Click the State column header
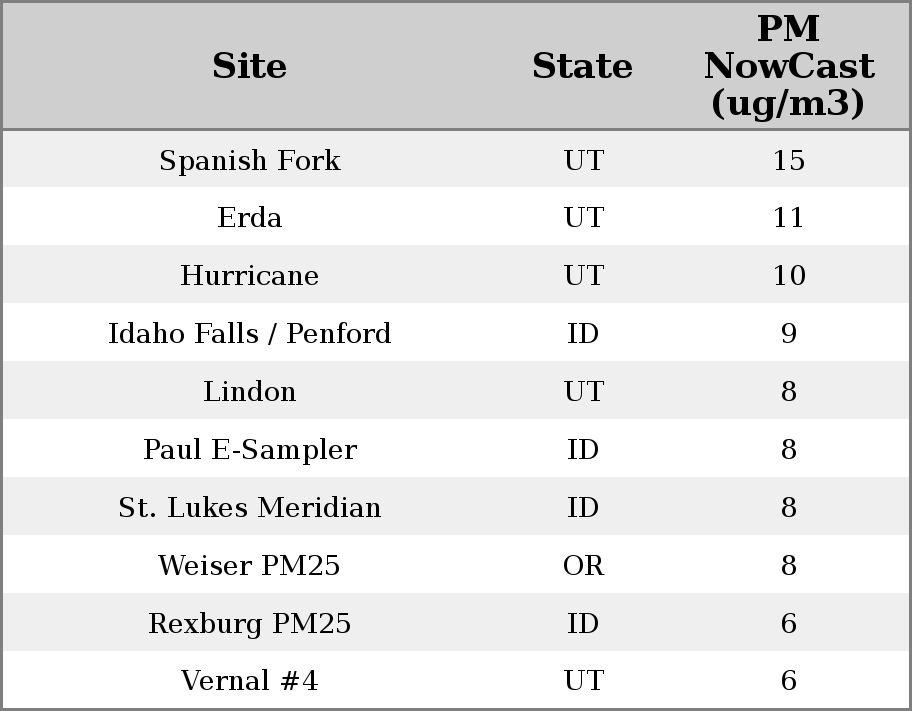912x711 pixels. coord(582,66)
